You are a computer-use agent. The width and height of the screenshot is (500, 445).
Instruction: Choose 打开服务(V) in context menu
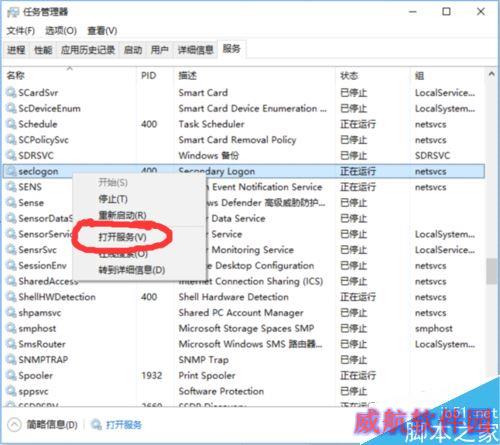(x=122, y=237)
